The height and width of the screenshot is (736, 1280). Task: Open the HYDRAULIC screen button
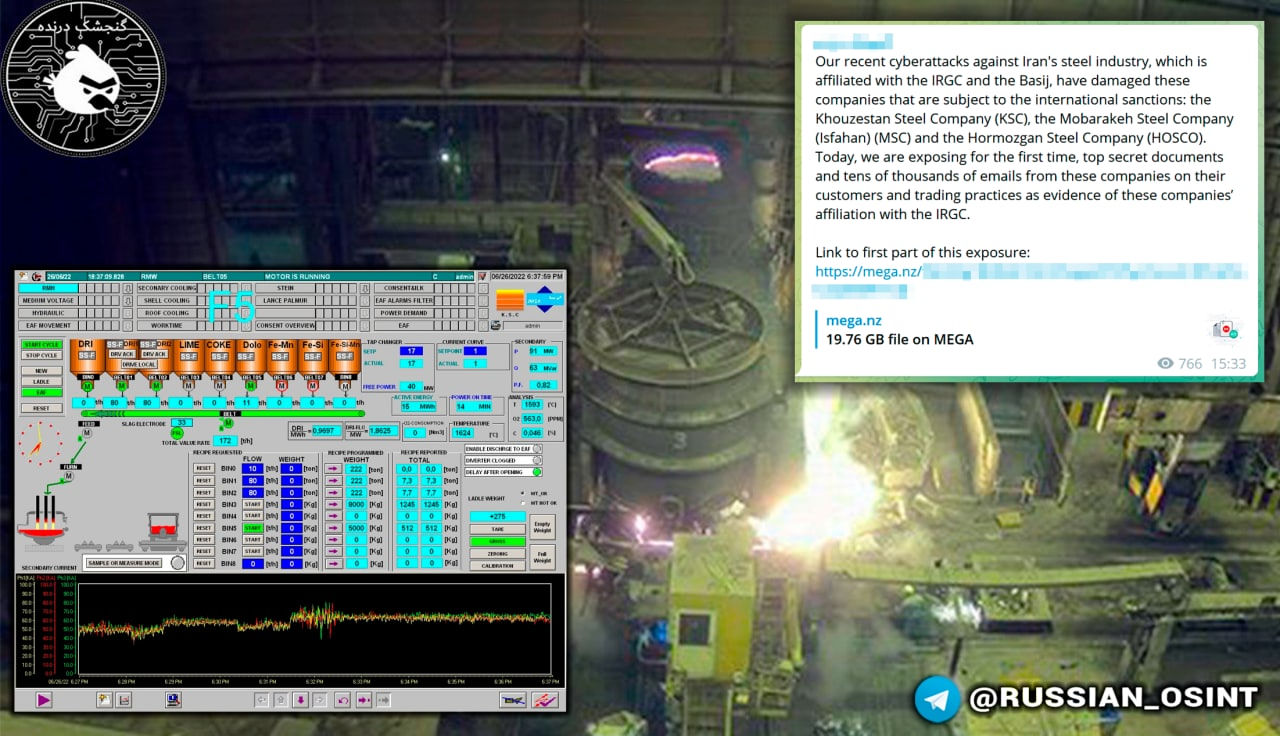click(48, 313)
